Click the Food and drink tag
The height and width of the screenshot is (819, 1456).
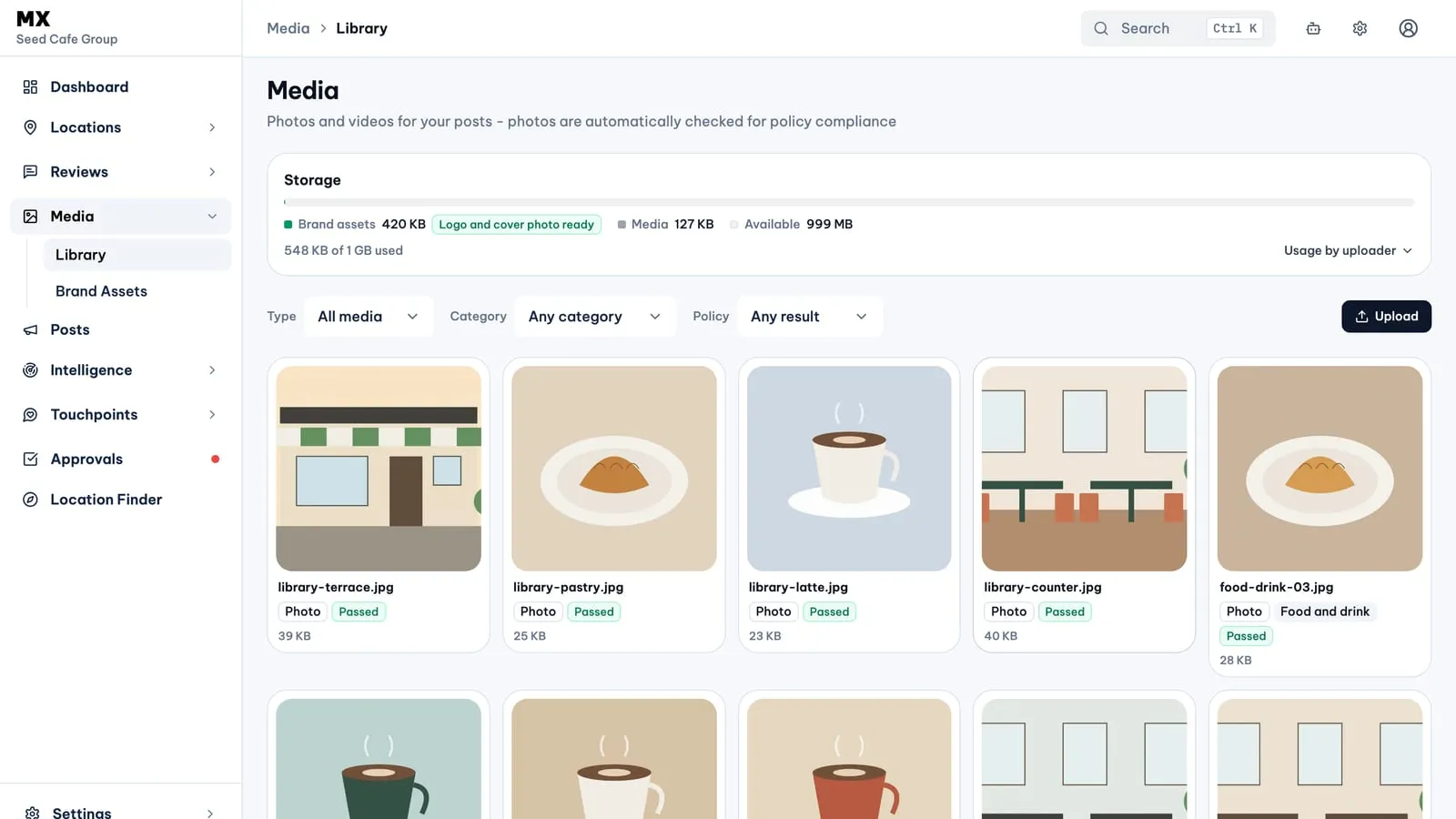tap(1324, 612)
